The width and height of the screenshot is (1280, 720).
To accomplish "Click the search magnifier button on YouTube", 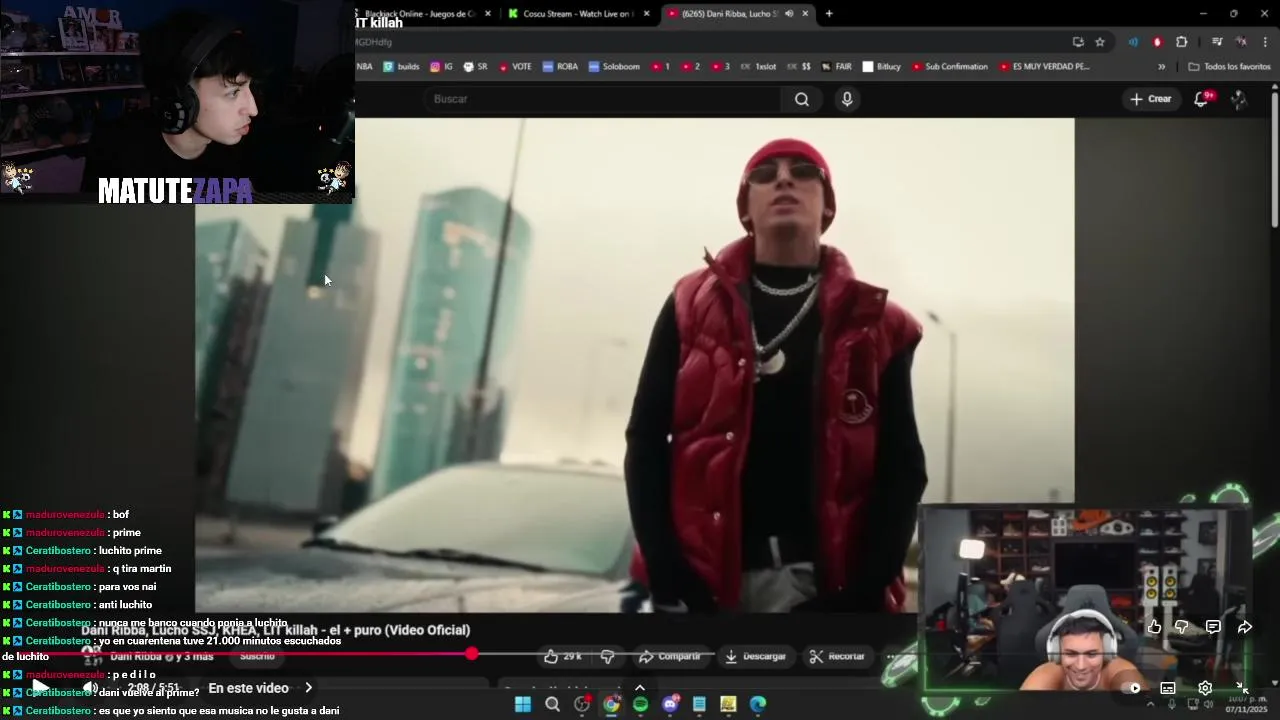I will [x=801, y=99].
